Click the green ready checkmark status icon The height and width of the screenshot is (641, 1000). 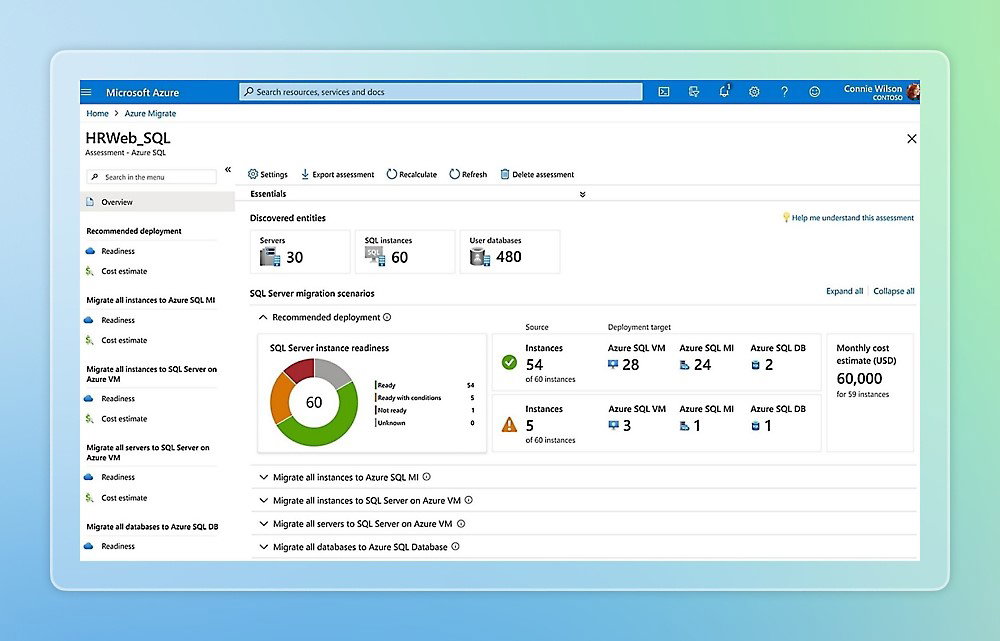509,362
